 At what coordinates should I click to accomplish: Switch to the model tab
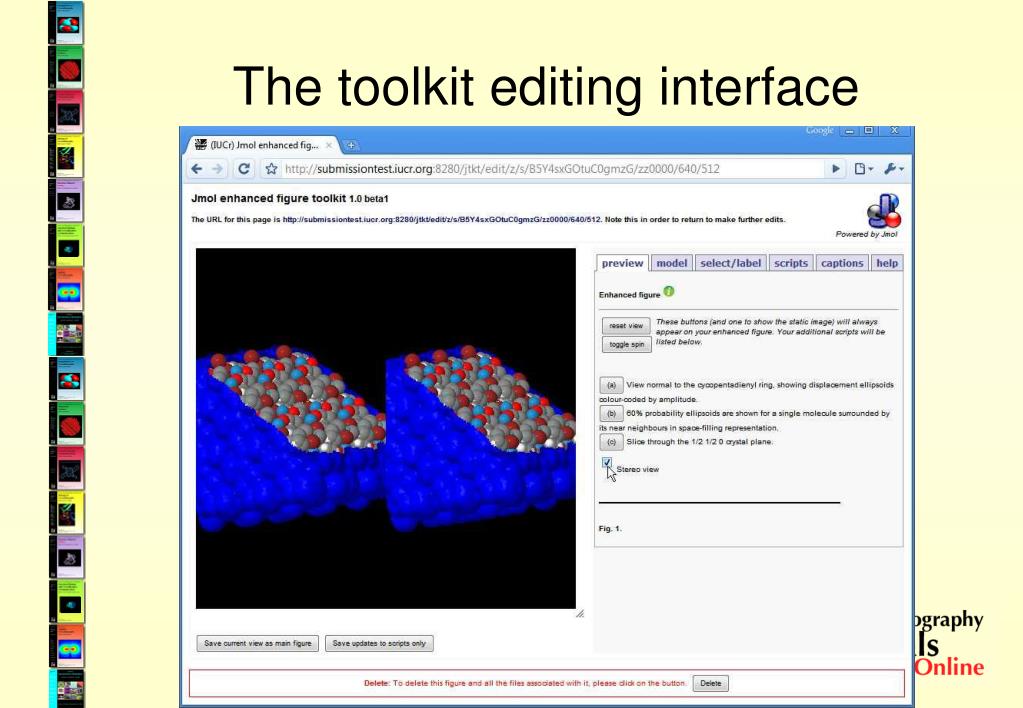pyautogui.click(x=671, y=263)
